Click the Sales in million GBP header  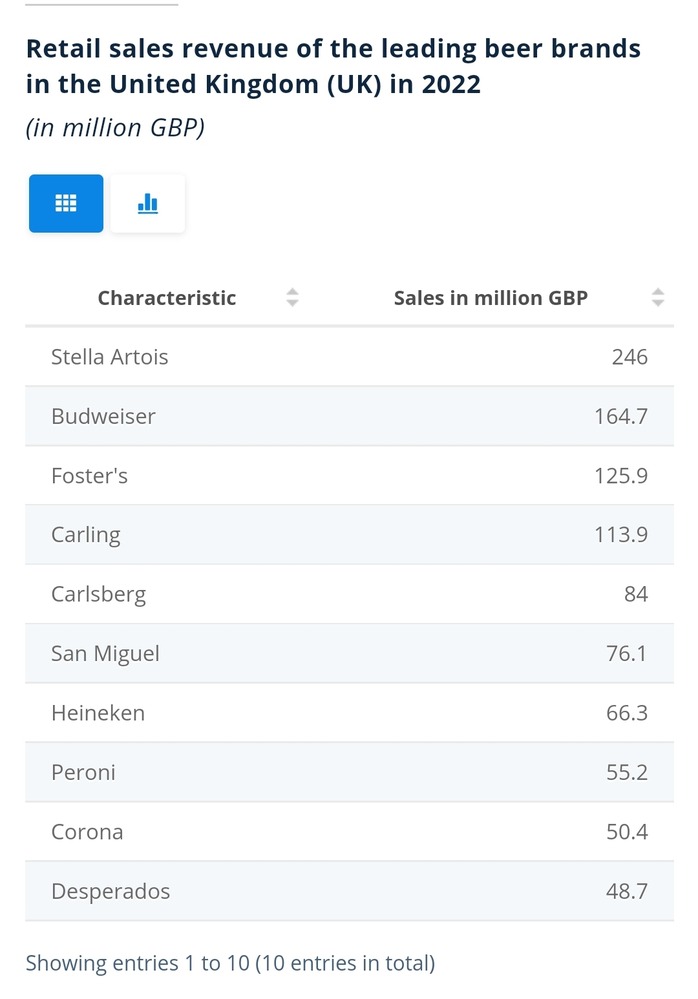[490, 297]
